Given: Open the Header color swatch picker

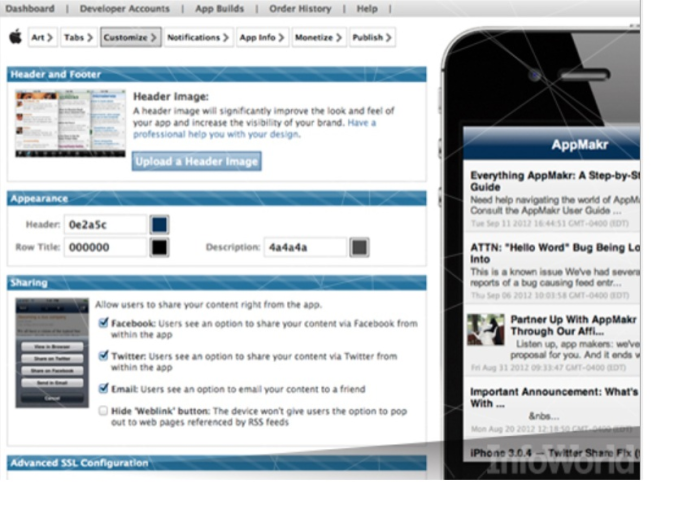Looking at the screenshot, I should [159, 224].
